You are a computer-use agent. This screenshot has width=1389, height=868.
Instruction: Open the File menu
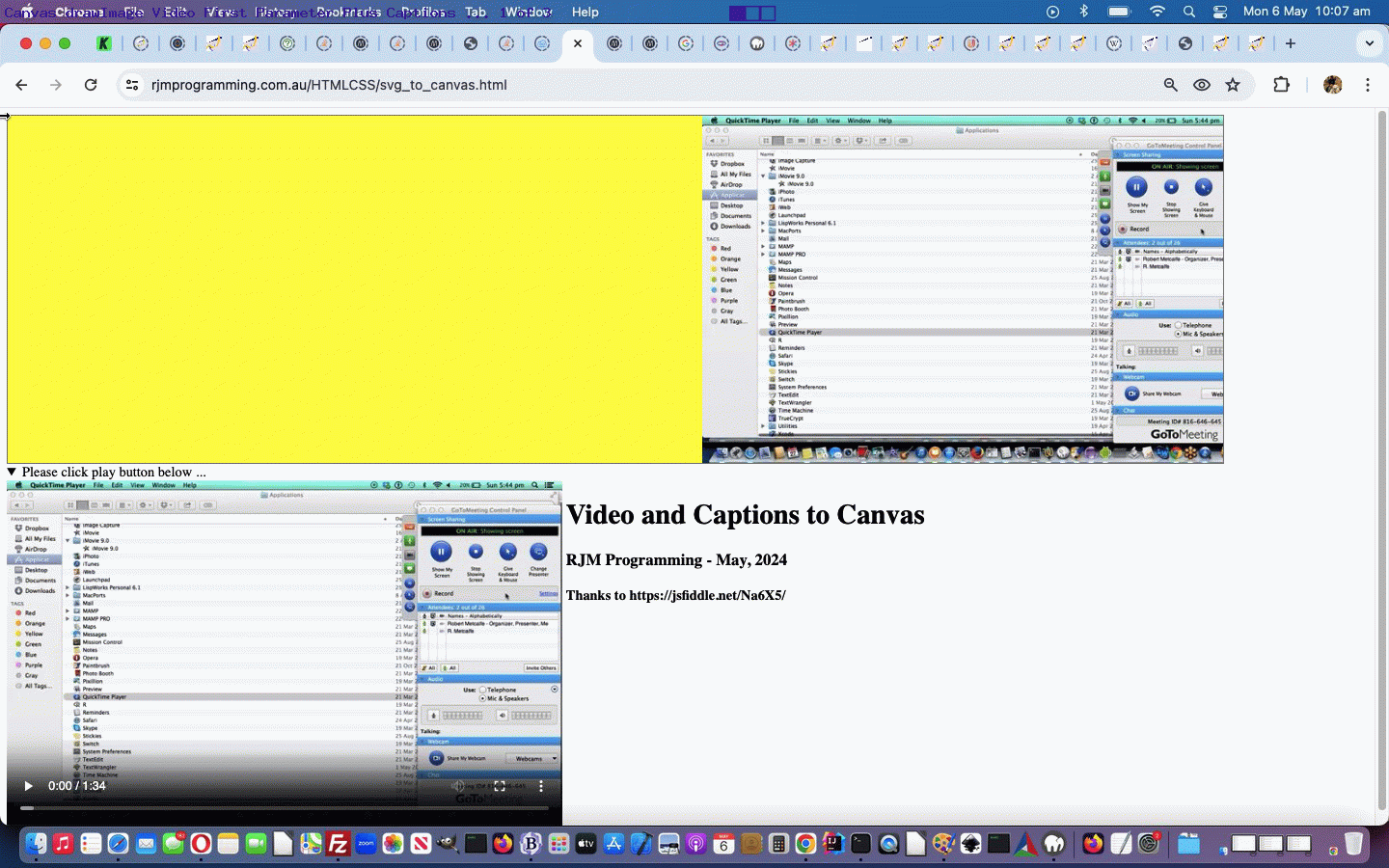(x=134, y=12)
